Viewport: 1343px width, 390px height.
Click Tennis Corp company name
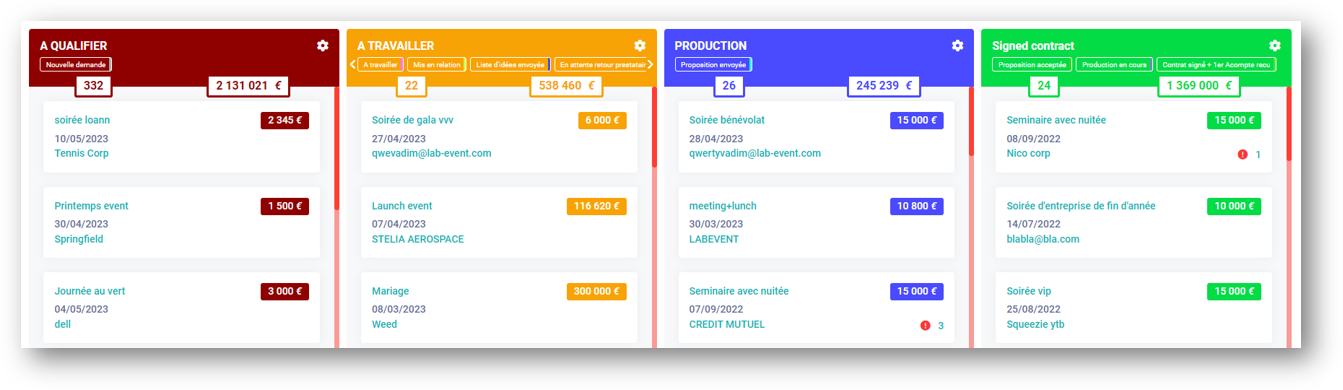tap(82, 154)
